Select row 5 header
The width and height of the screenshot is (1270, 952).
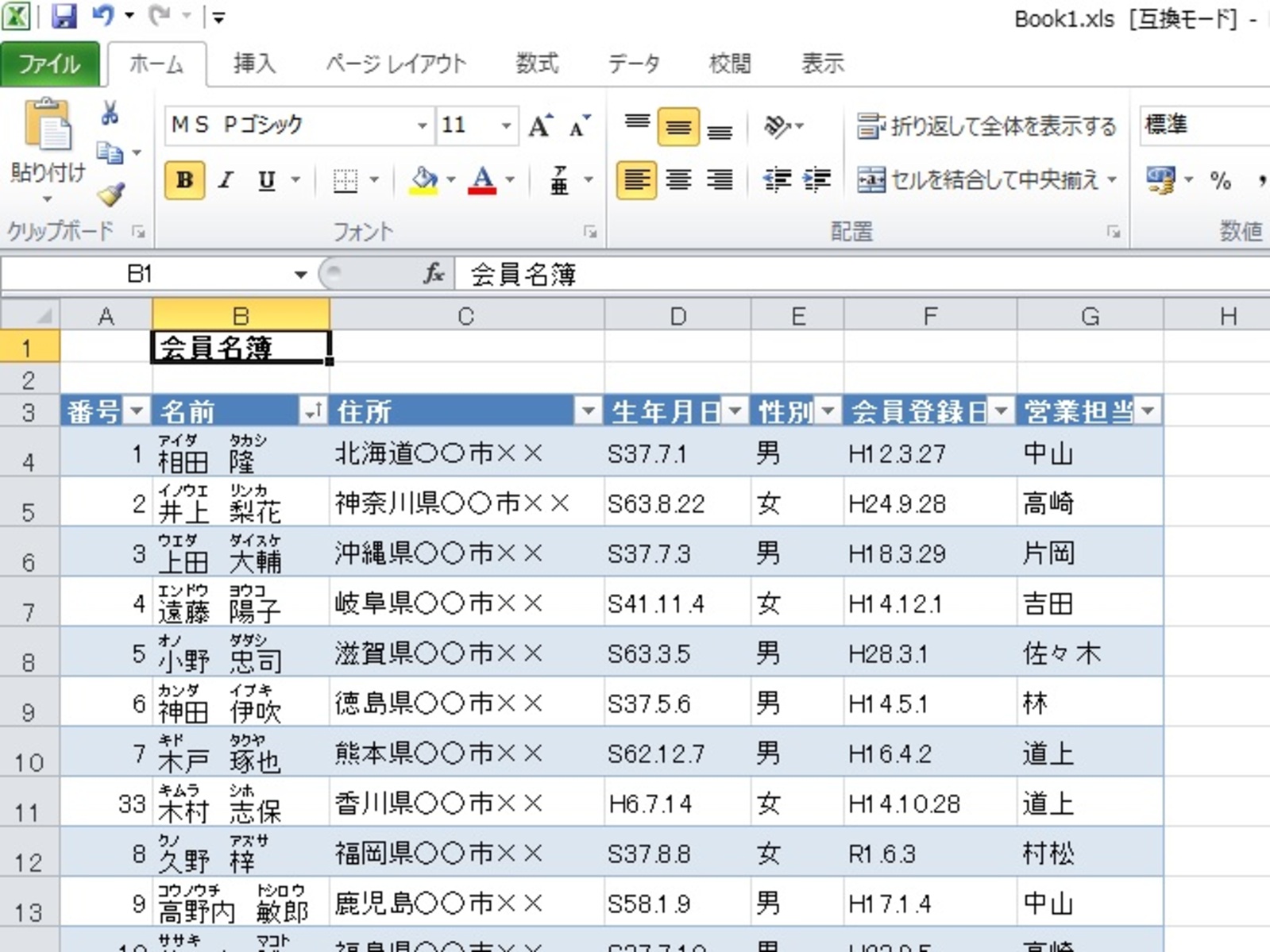[29, 502]
